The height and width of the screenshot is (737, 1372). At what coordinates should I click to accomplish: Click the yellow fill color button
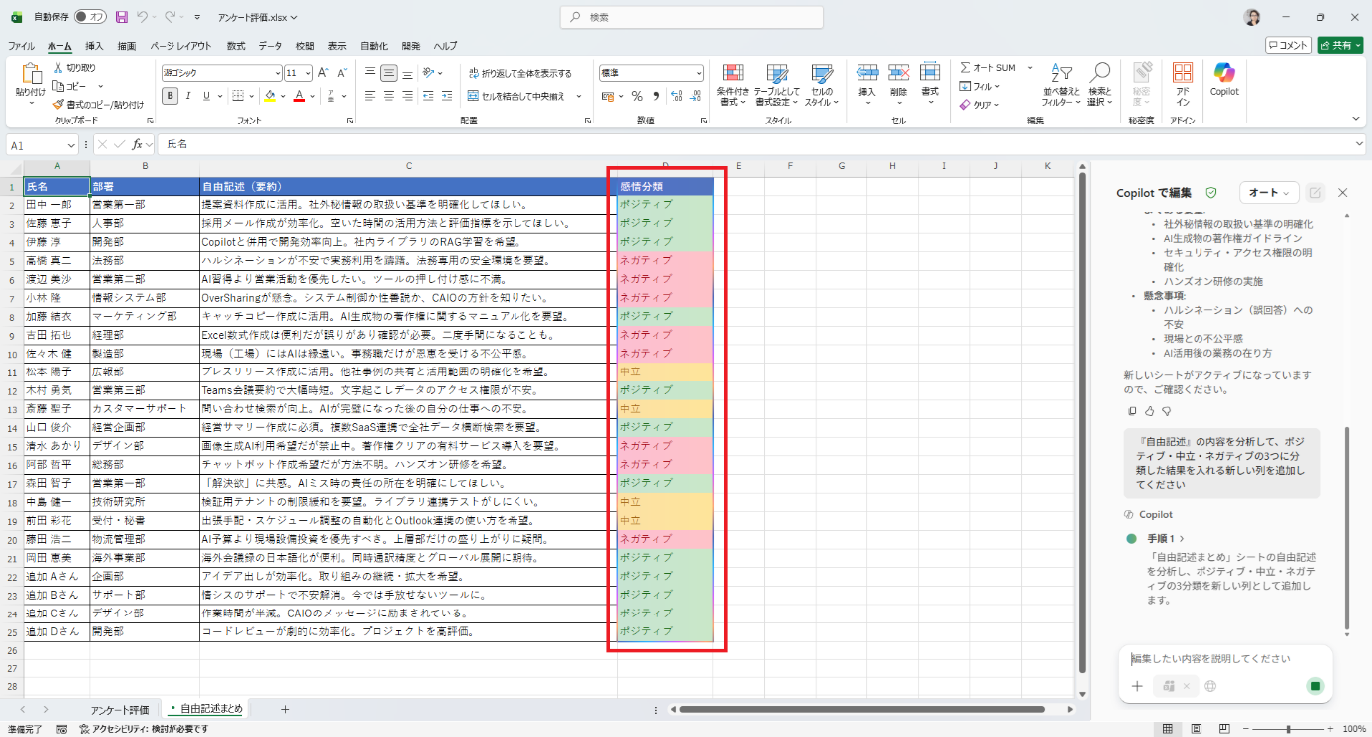(269, 96)
